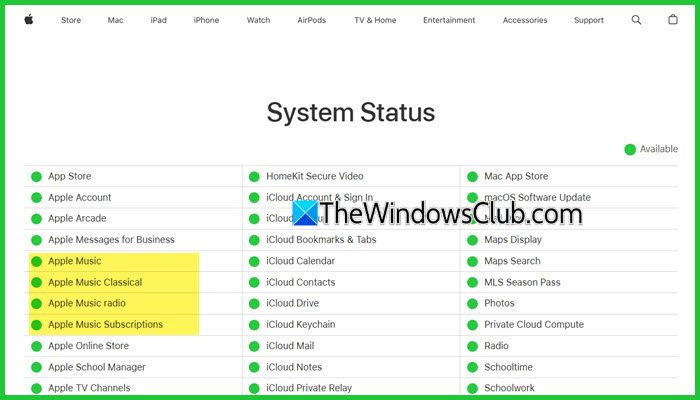This screenshot has height=400, width=700.
Task: Click the status dot beside Apple Music Classical
Action: point(36,283)
